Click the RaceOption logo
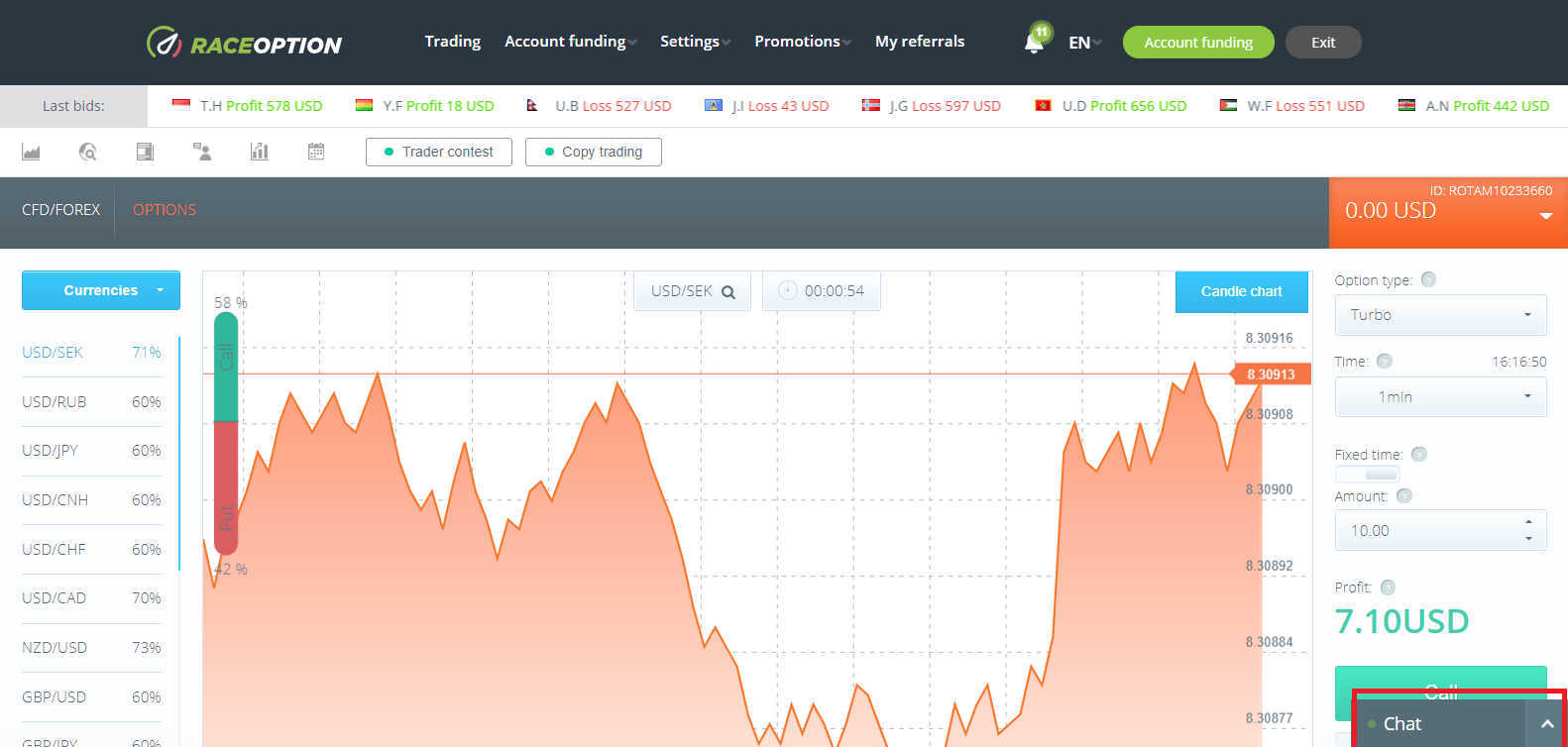 coord(244,43)
